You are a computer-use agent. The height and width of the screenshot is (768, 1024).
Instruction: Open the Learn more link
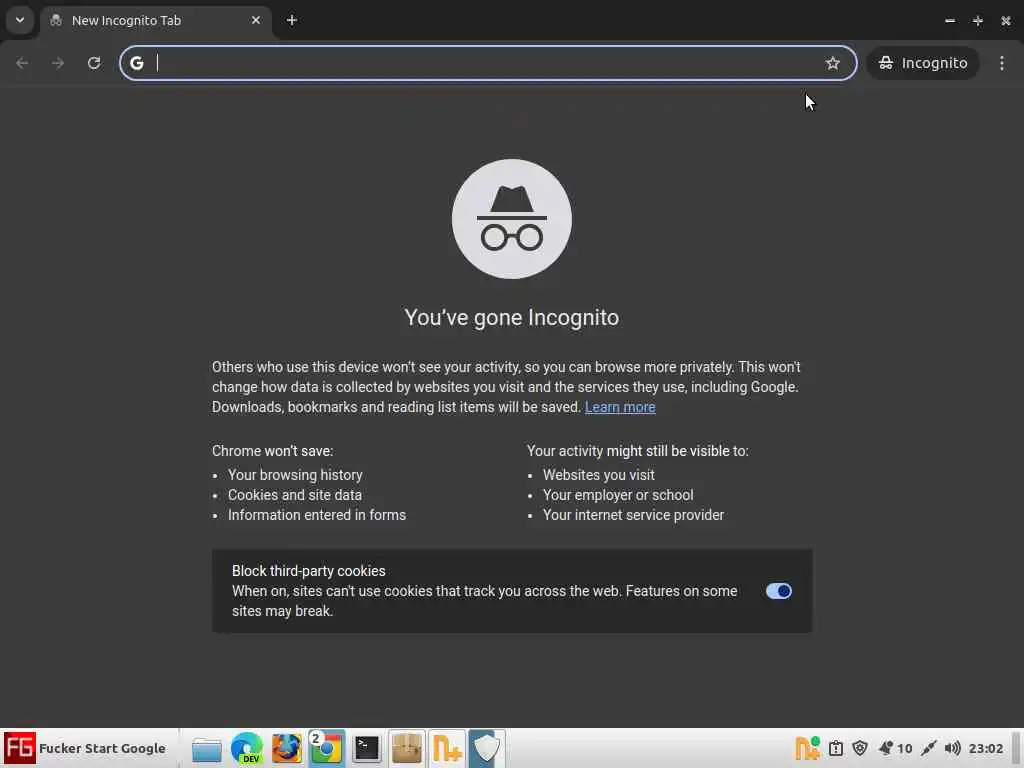point(620,407)
